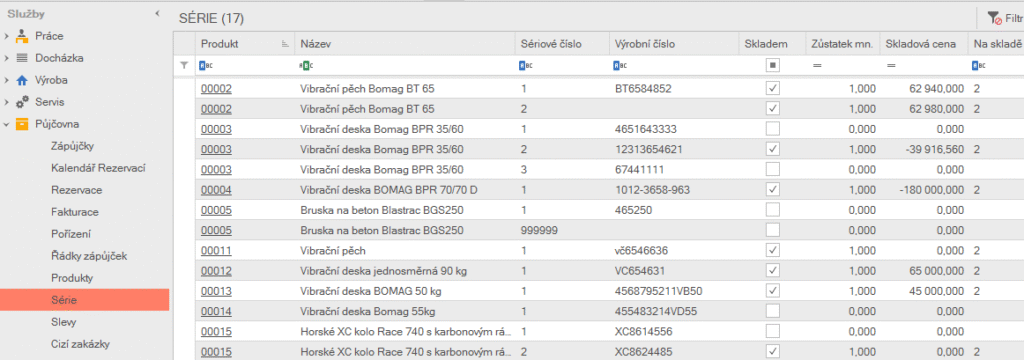Click the Filtr funnel icon at top right
The width and height of the screenshot is (1024, 360).
click(994, 18)
